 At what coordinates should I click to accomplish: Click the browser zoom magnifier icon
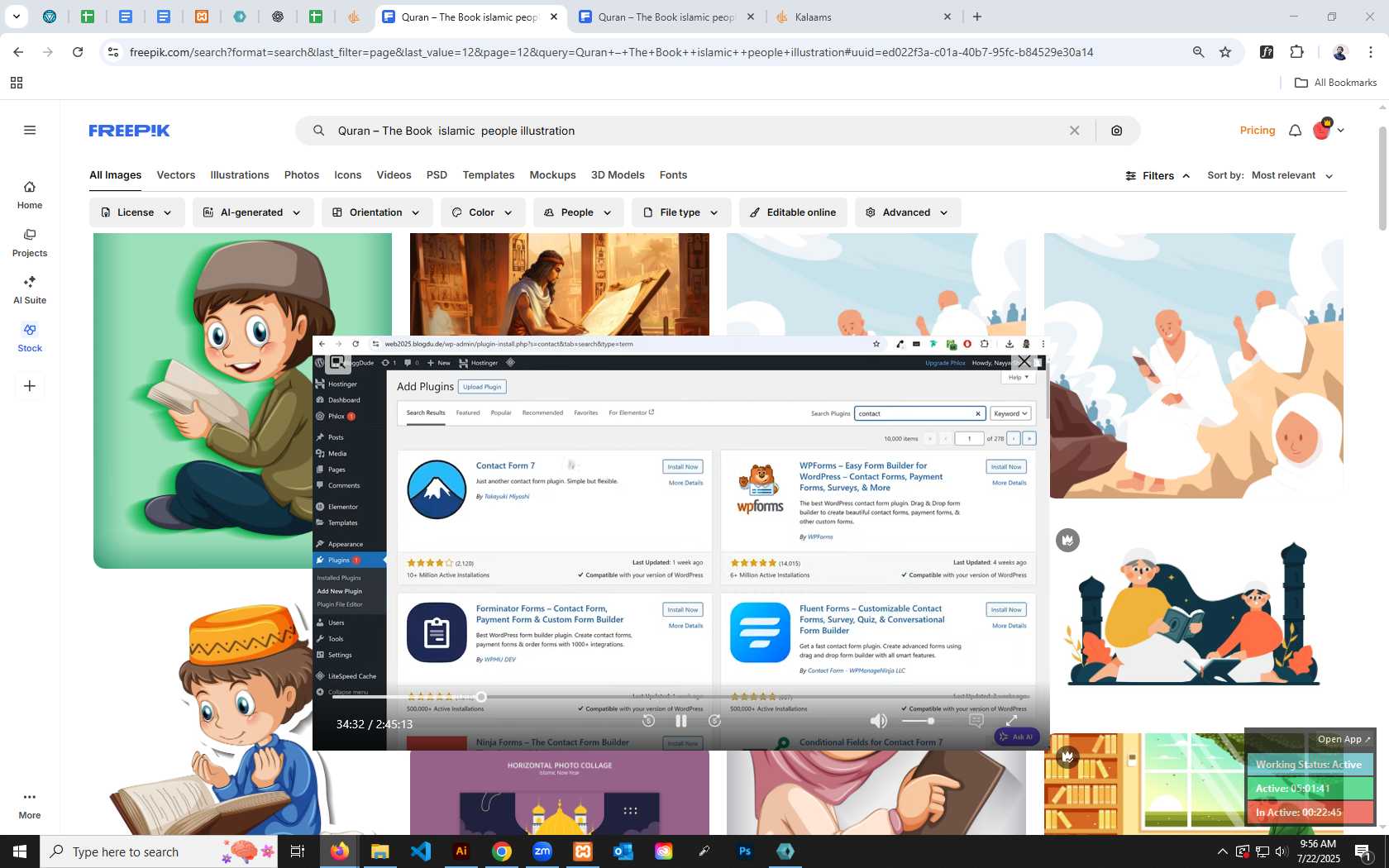click(x=1198, y=52)
